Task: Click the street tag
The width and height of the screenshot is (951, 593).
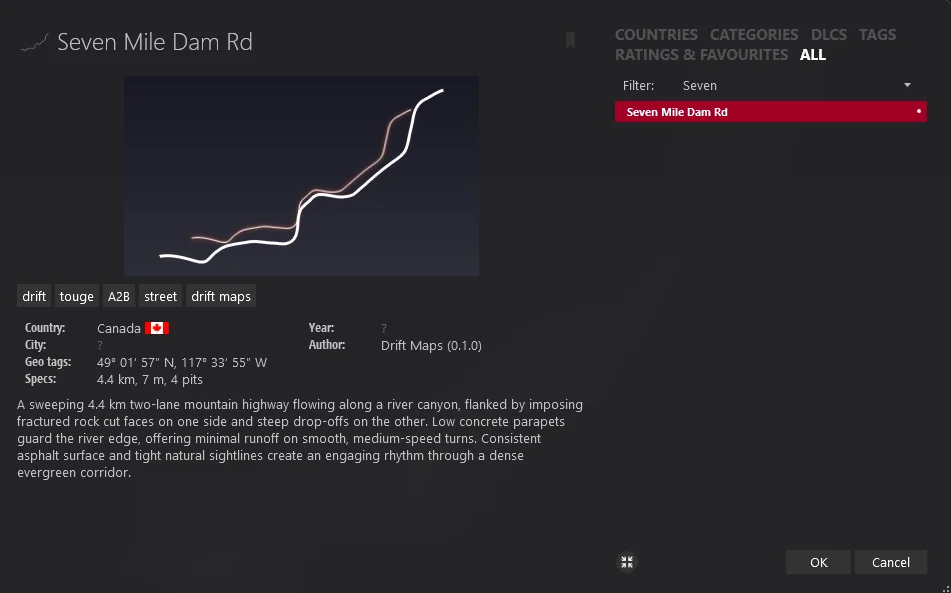Action: (x=160, y=296)
